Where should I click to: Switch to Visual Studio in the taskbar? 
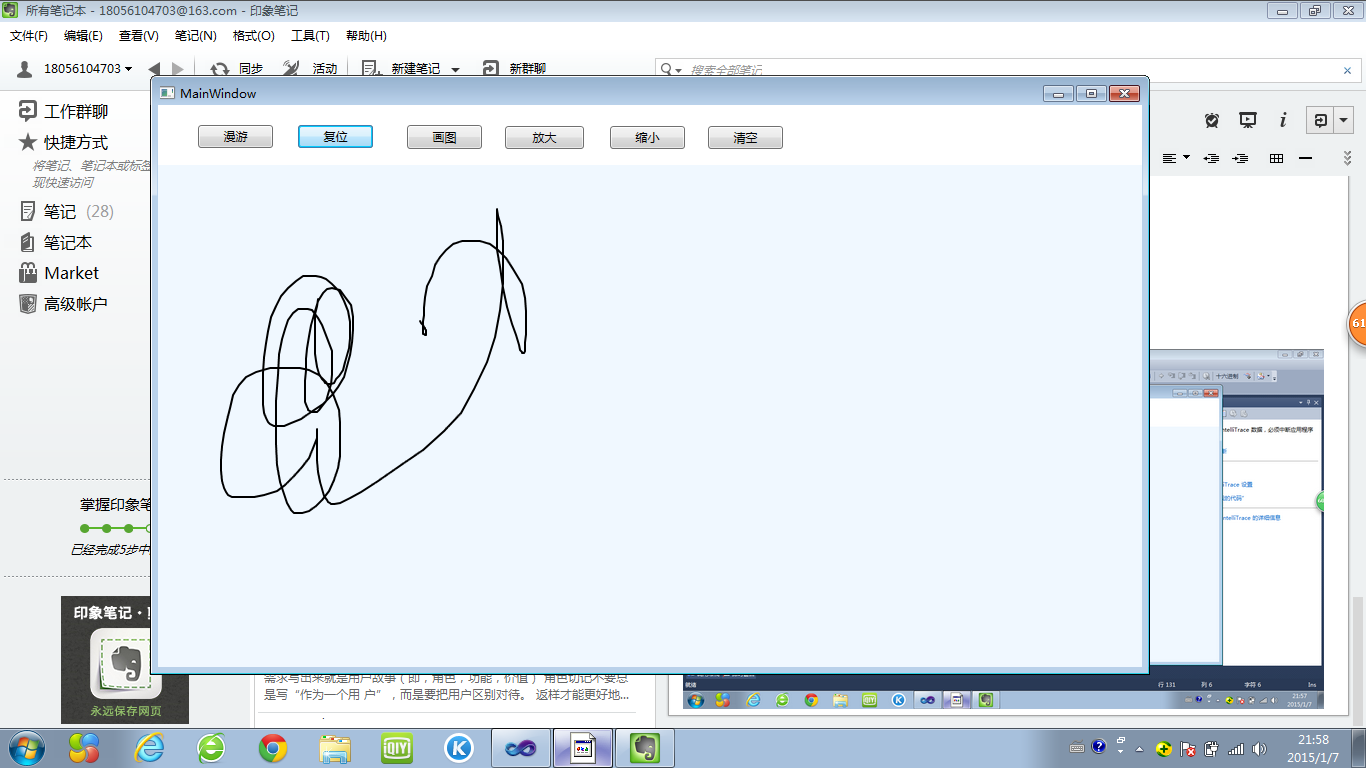(x=521, y=747)
